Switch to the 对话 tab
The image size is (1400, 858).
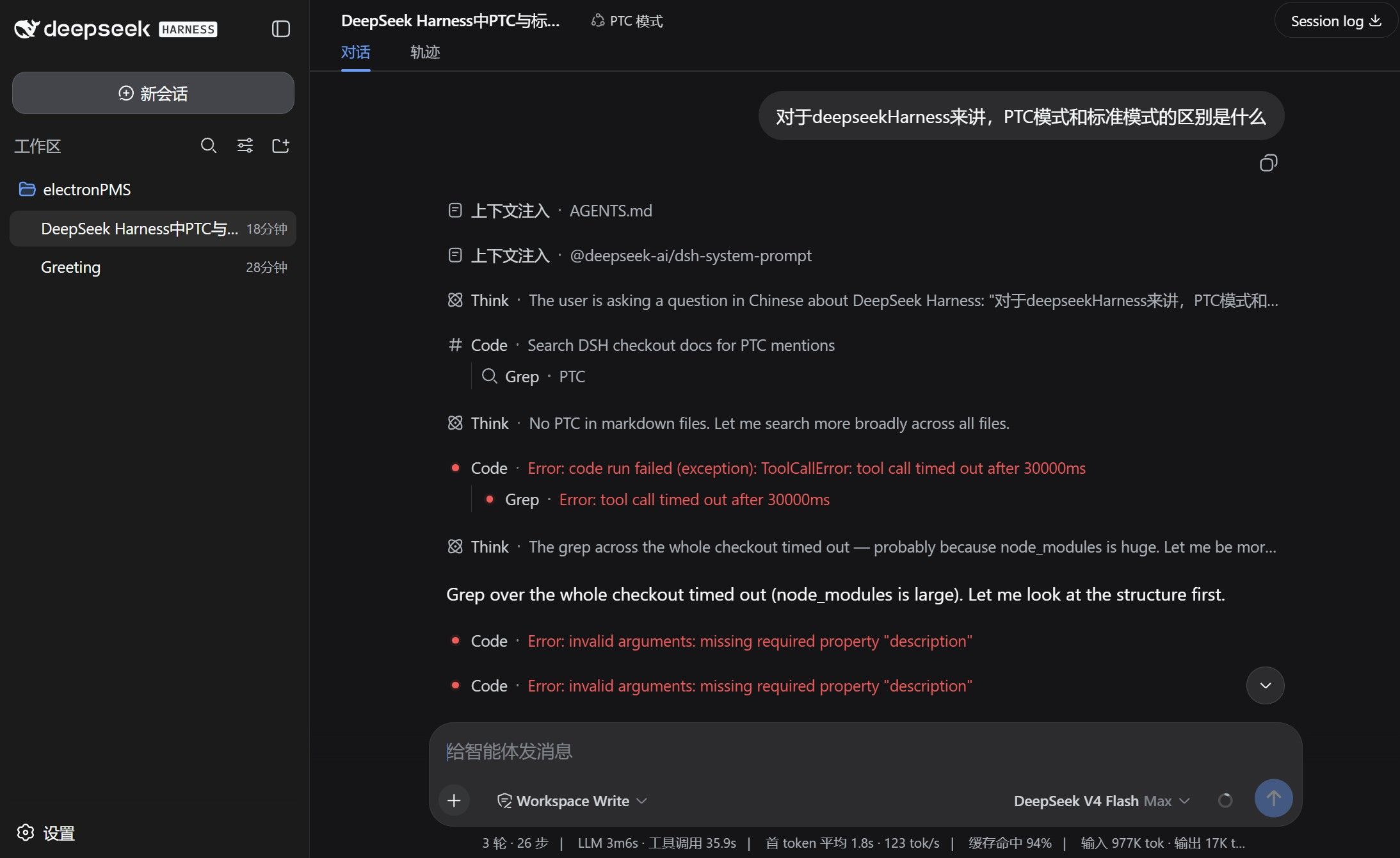[x=355, y=52]
